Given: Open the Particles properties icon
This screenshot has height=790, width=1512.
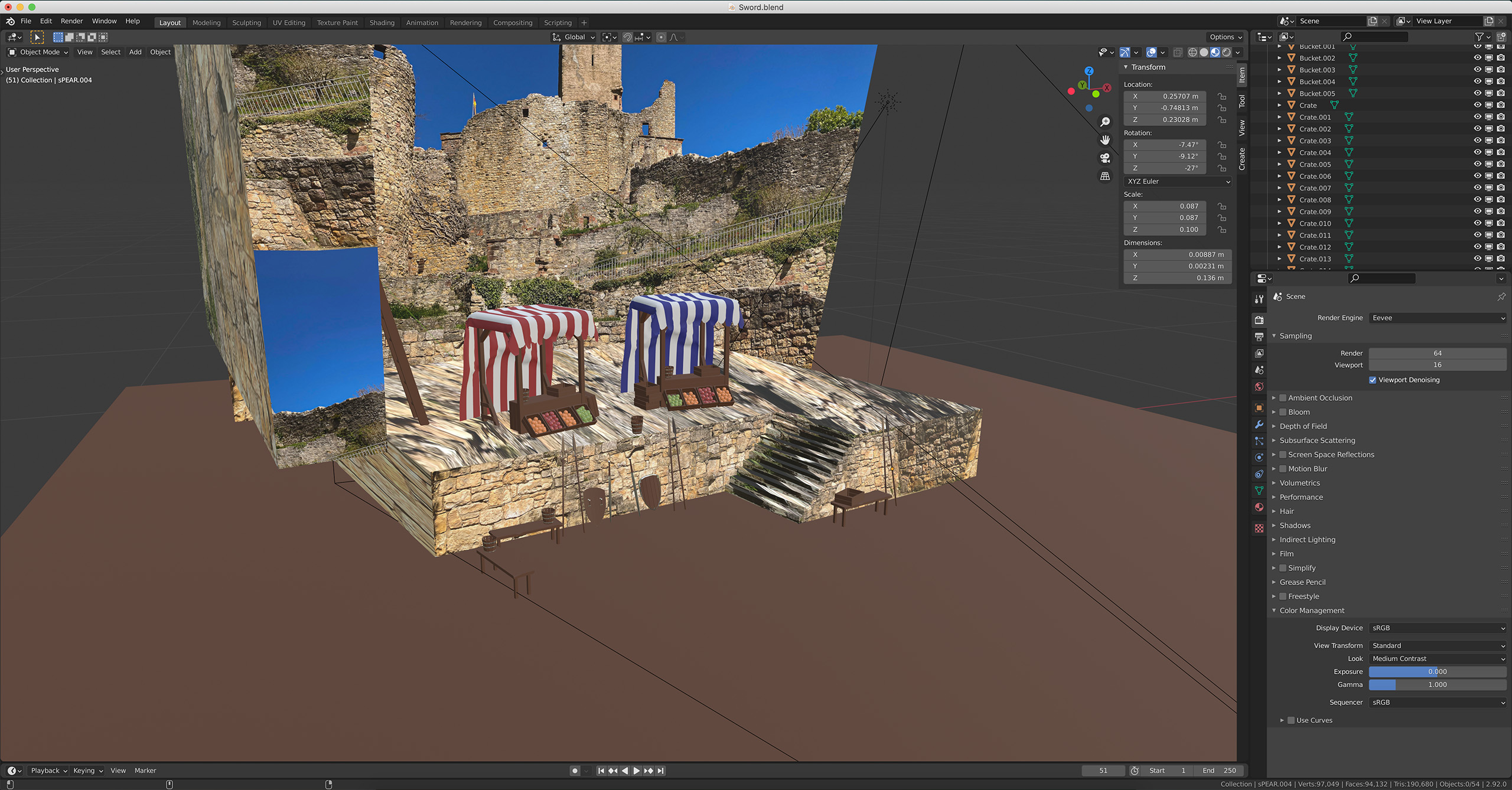Looking at the screenshot, I should coord(1259,441).
